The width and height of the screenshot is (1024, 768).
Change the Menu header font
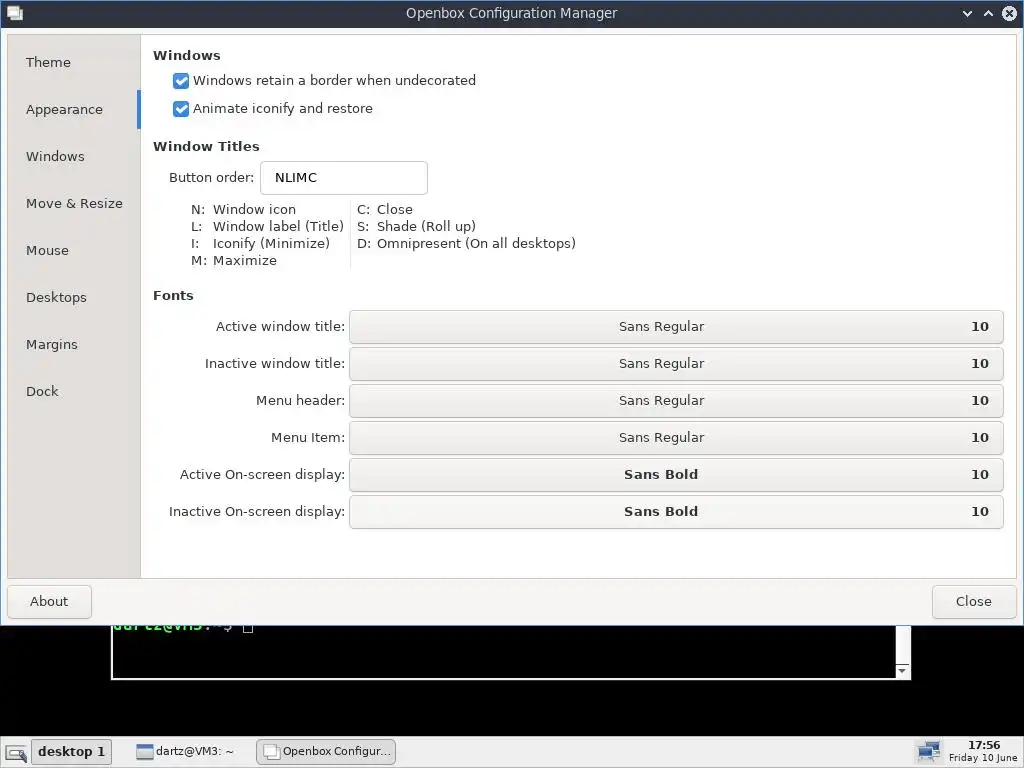click(676, 400)
